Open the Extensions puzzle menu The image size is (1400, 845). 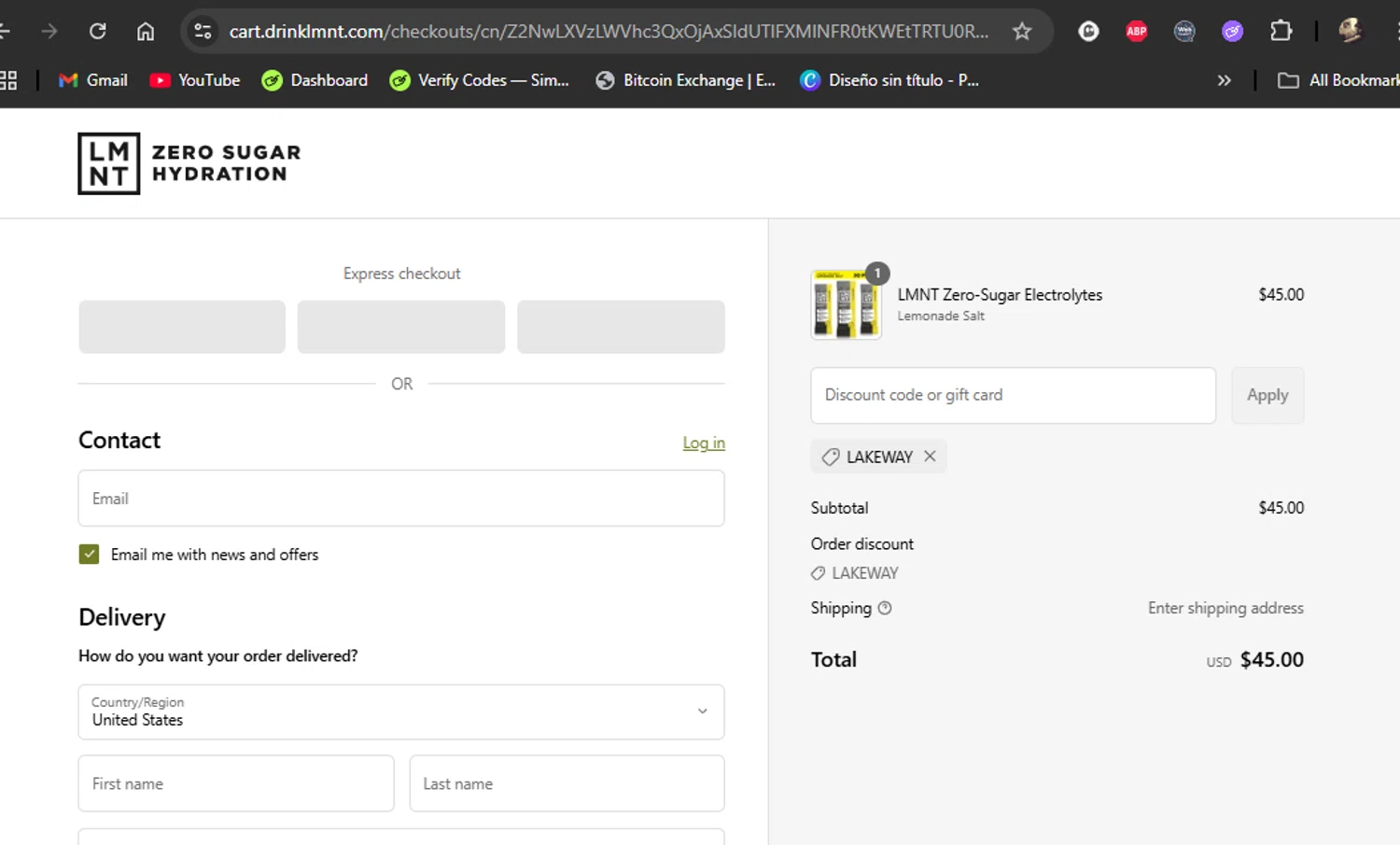pos(1281,31)
